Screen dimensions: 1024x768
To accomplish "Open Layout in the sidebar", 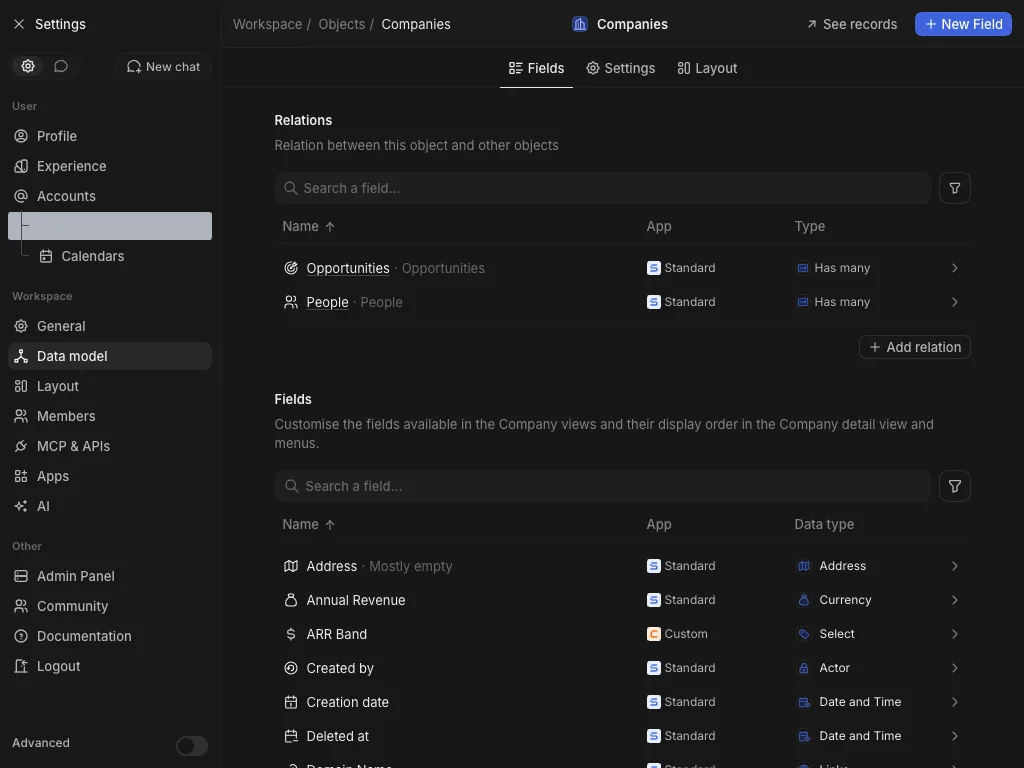I will [110, 386].
